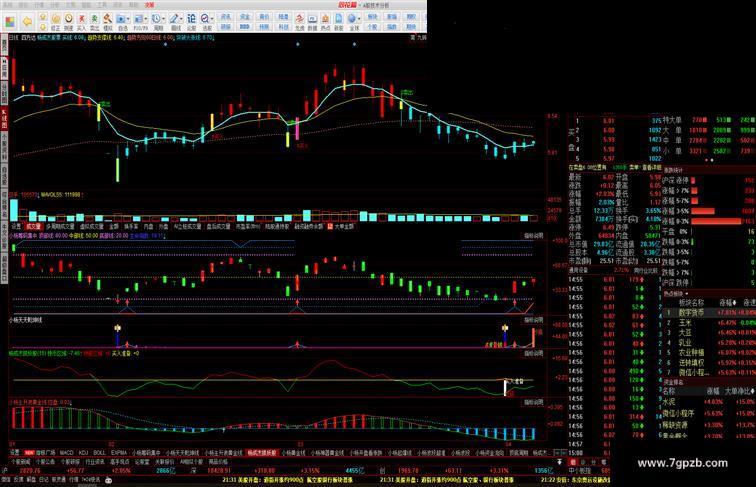This screenshot has width=756, height=487.
Task: Click the 全球 globe icon
Action: pos(352,22)
